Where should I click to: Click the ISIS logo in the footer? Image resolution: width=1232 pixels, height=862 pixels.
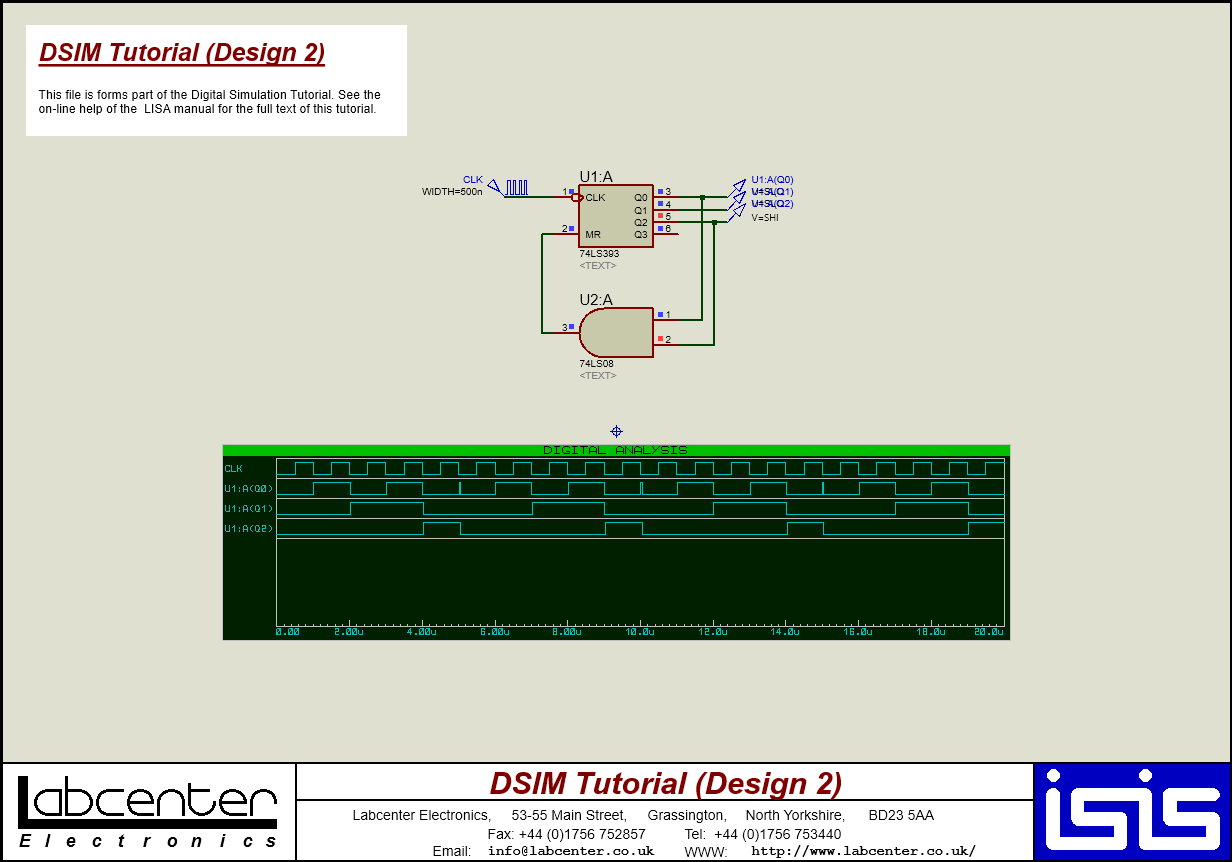pos(1133,810)
